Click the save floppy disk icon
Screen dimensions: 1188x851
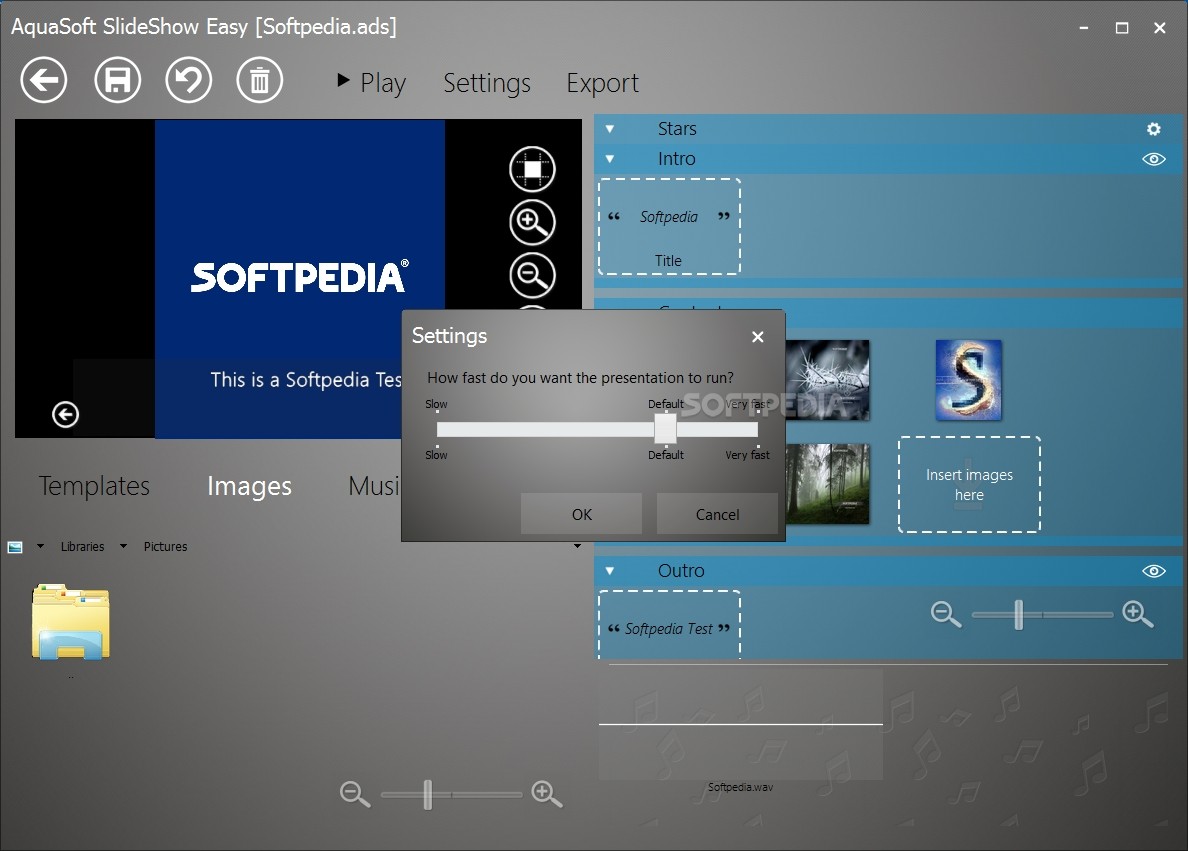tap(117, 80)
